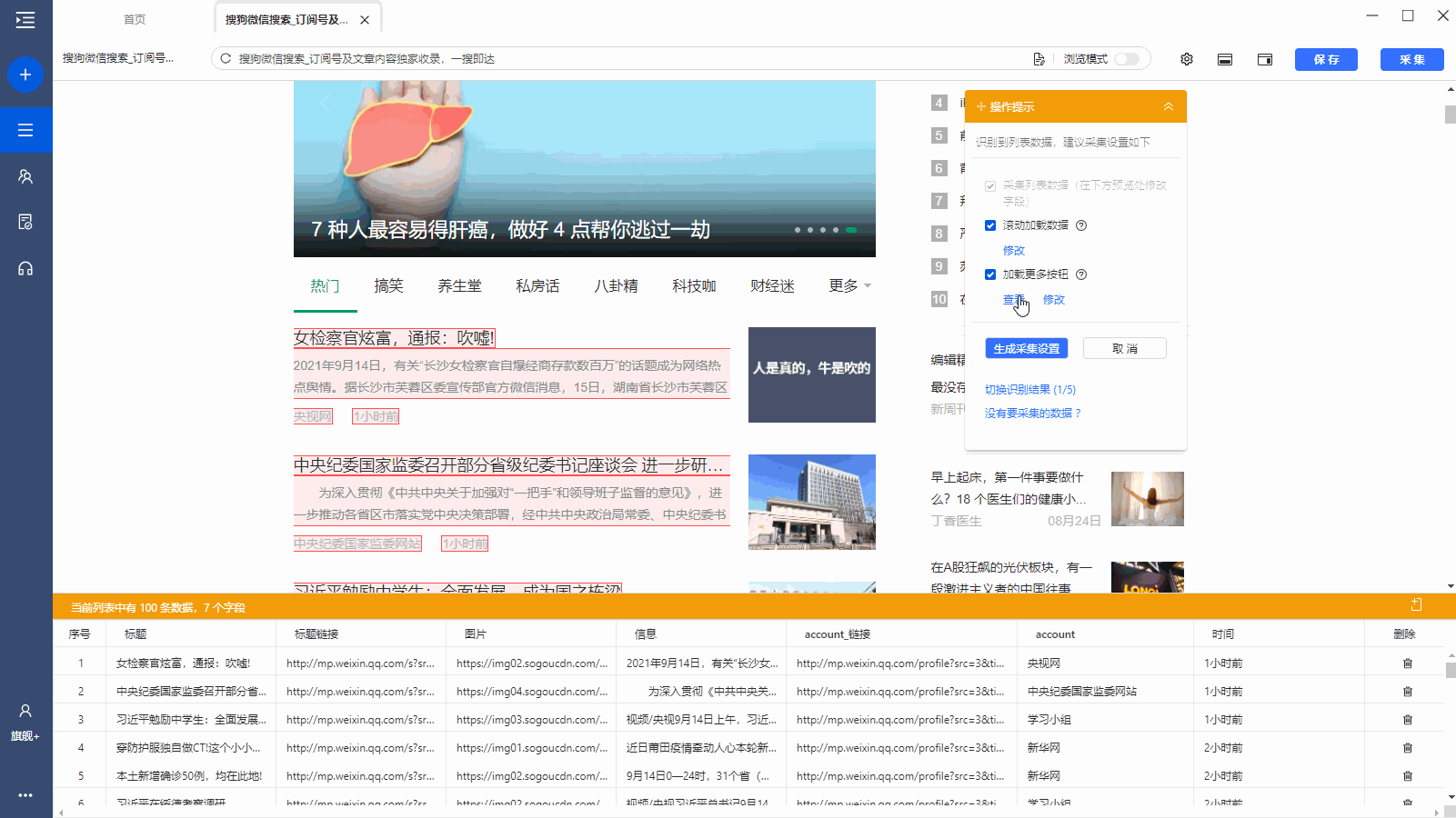The height and width of the screenshot is (818, 1456).
Task: Click the headset customer support icon
Action: [25, 268]
